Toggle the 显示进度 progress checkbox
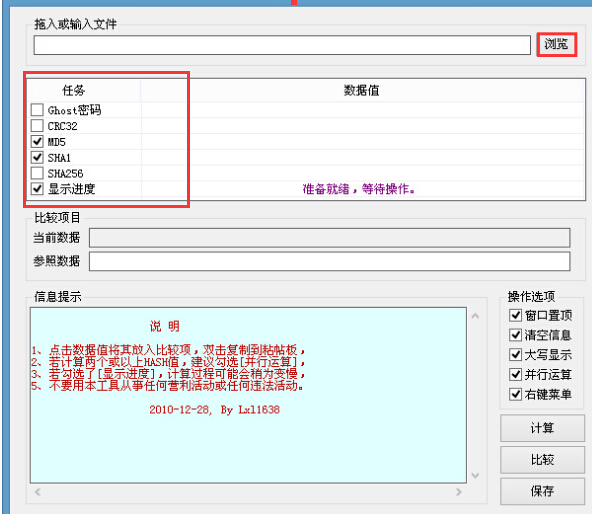The width and height of the screenshot is (592, 514). (37, 188)
